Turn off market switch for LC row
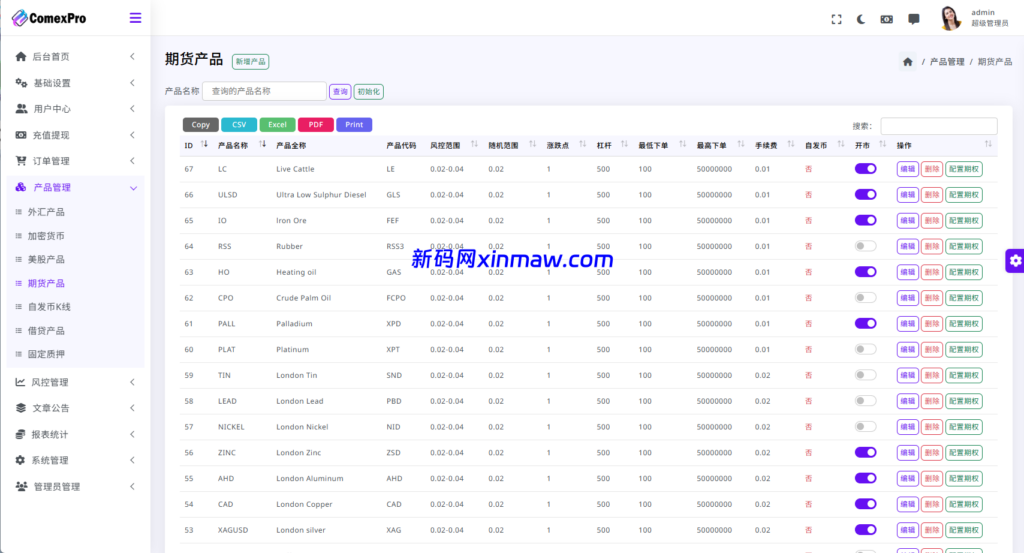Viewport: 1024px width, 553px height. pyautogui.click(x=865, y=169)
